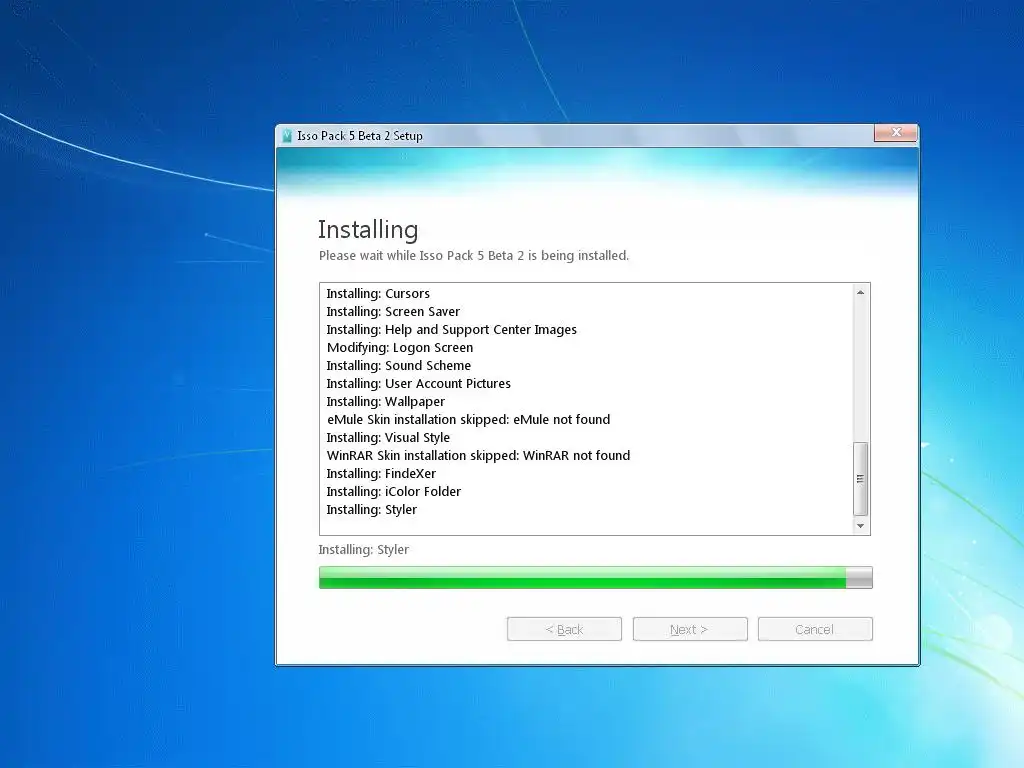This screenshot has width=1024, height=768.
Task: Select the 'Installing: FindeXer' log line
Action: tap(381, 473)
